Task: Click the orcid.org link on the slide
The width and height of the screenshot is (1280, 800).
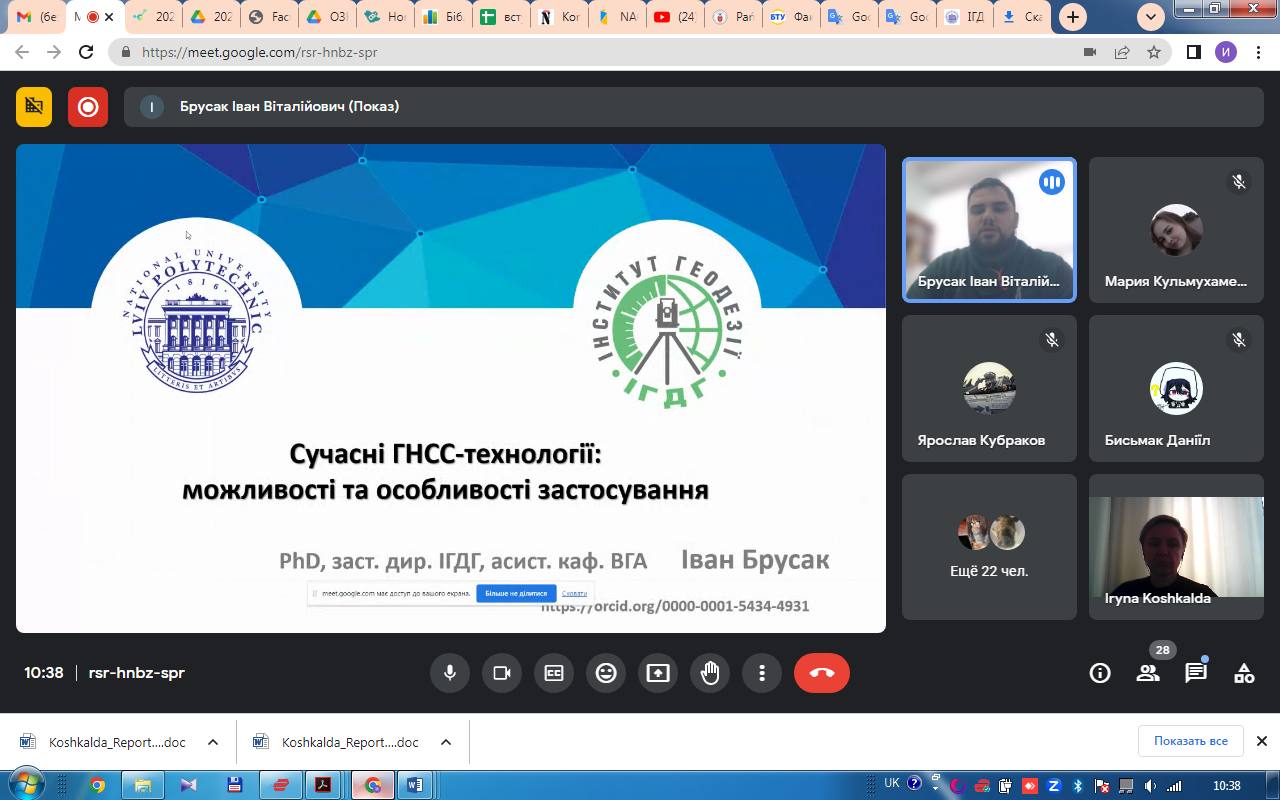Action: pos(675,606)
